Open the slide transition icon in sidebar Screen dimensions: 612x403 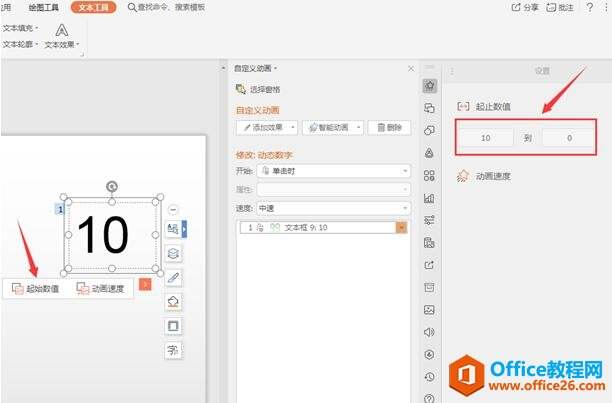(429, 108)
